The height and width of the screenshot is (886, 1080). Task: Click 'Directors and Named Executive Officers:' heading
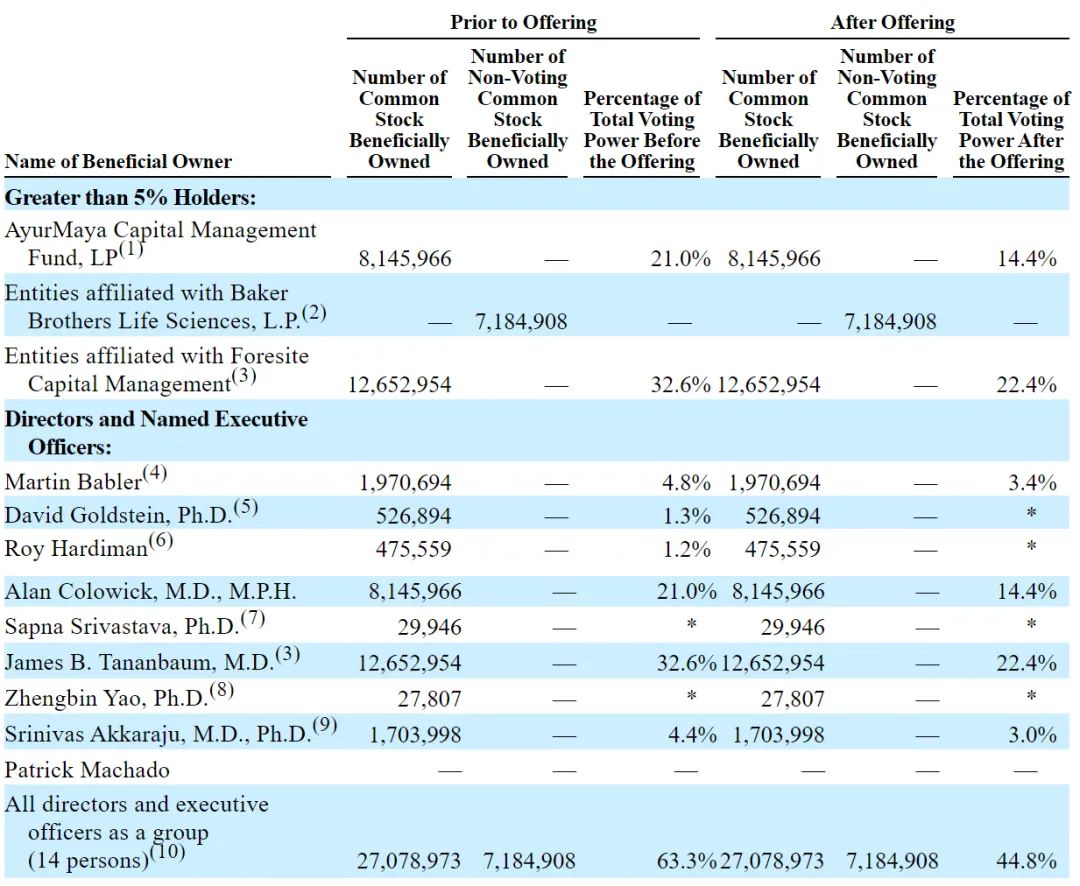pos(156,433)
